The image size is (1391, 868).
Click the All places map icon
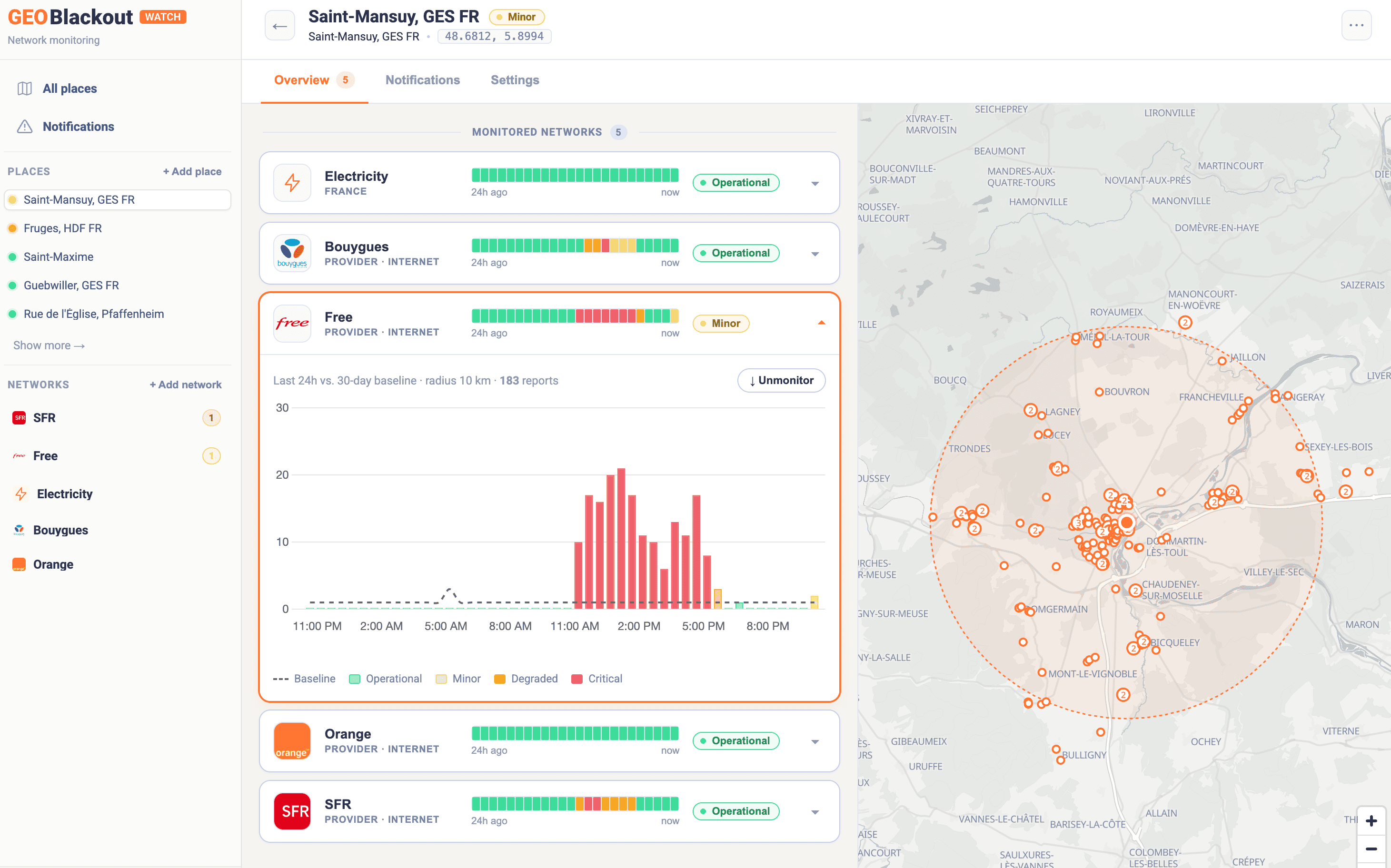pyautogui.click(x=25, y=89)
